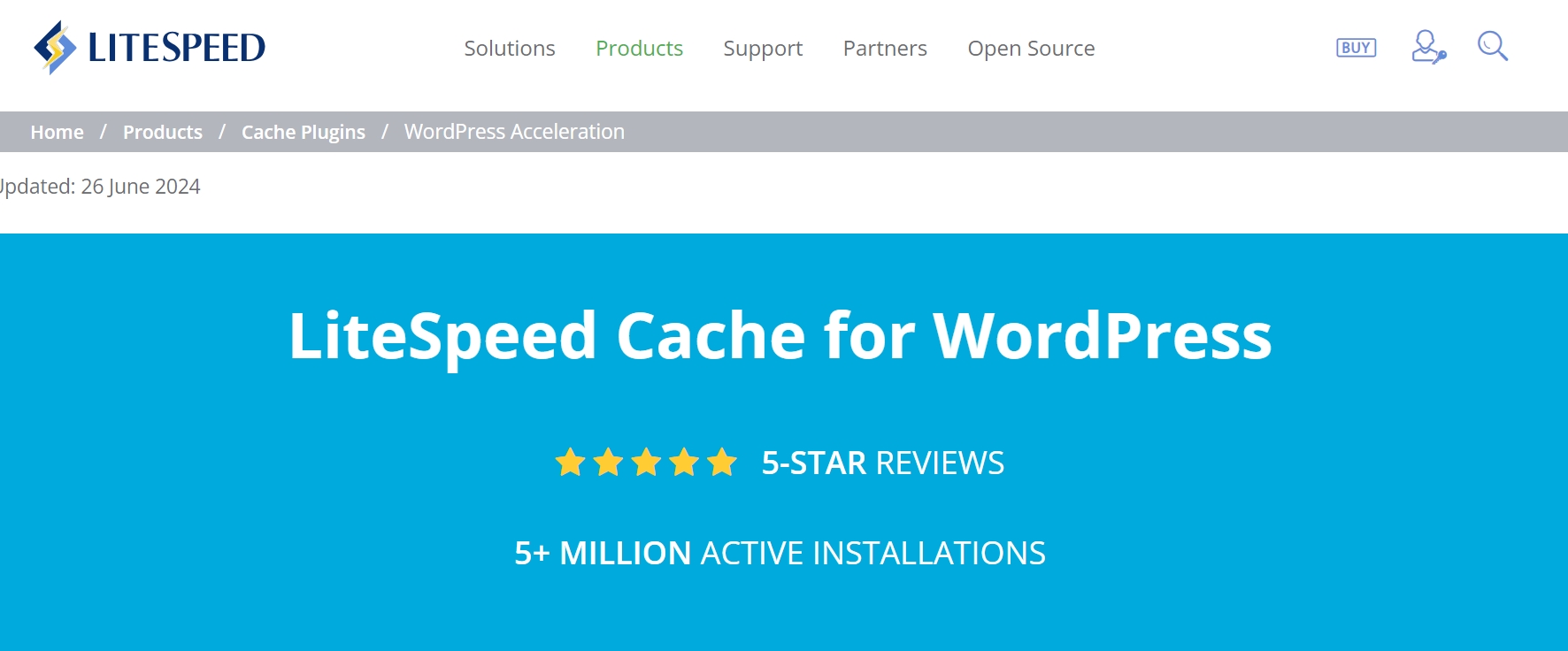Click the Updated: 26 June 2024 text
The height and width of the screenshot is (651, 1568).
pos(99,187)
